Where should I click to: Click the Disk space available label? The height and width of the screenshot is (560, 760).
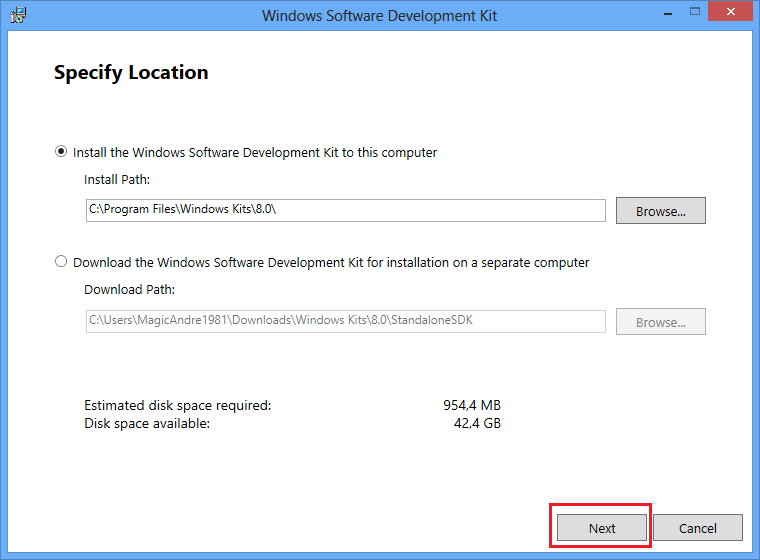[147, 423]
